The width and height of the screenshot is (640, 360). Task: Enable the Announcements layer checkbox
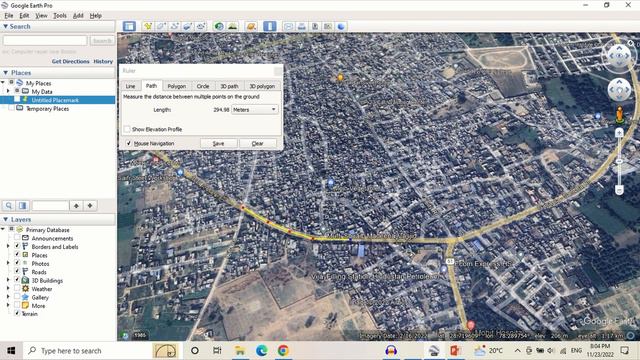(17, 238)
